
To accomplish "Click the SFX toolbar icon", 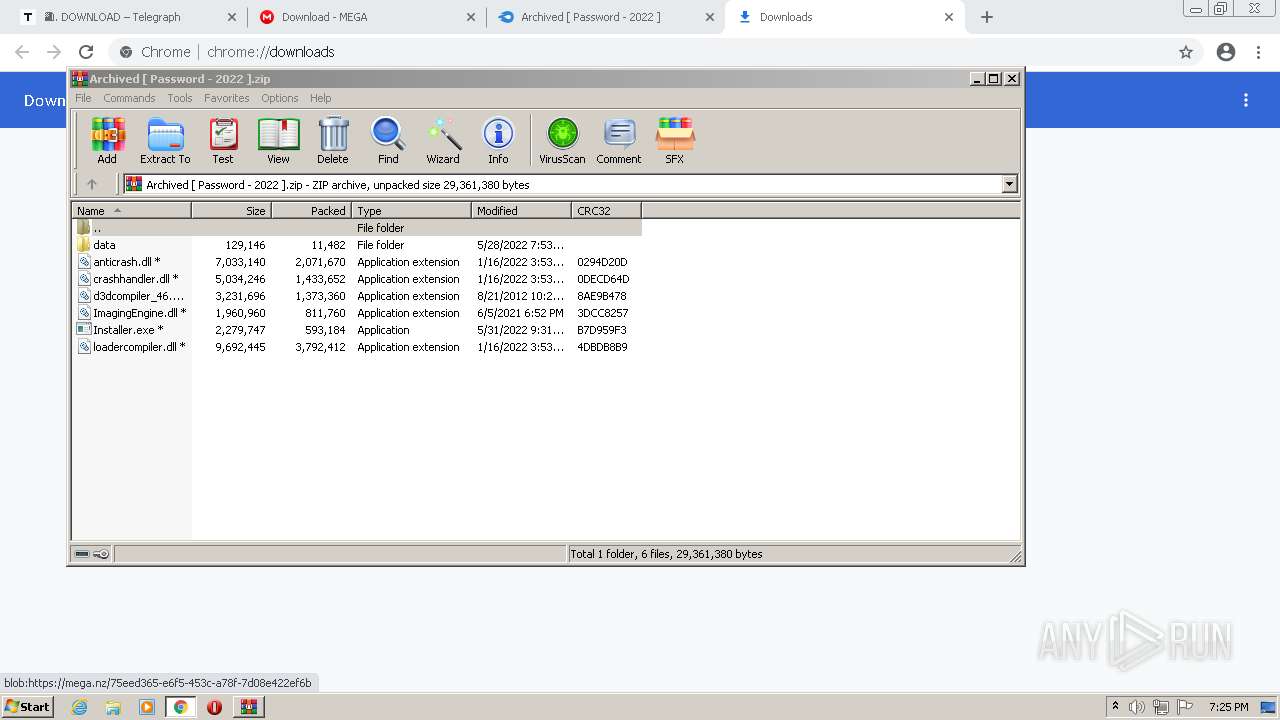I will point(675,141).
